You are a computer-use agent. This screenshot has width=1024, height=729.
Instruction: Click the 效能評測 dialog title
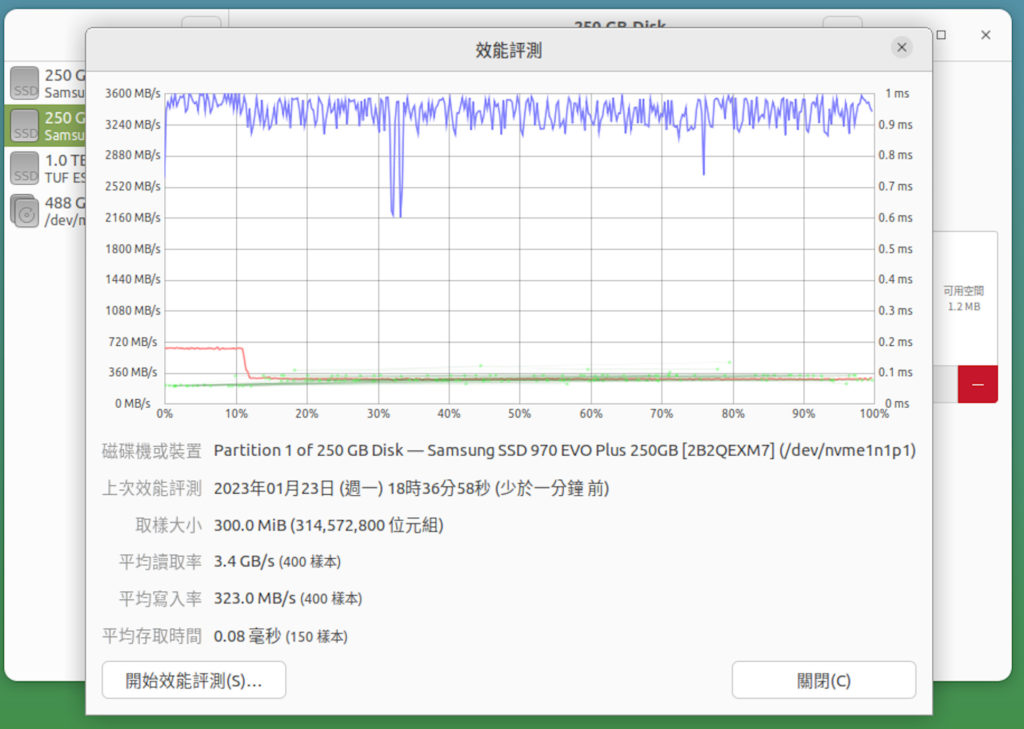(x=508, y=50)
